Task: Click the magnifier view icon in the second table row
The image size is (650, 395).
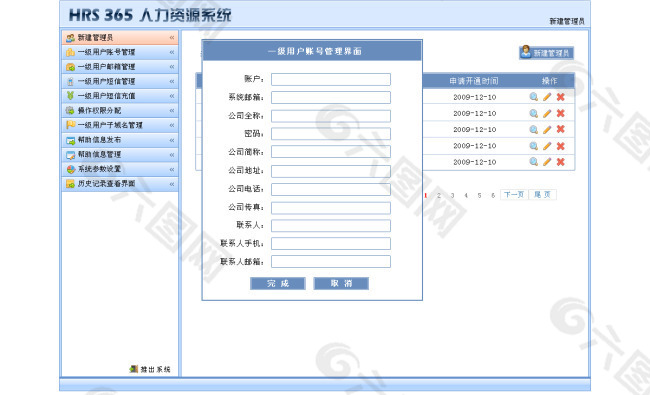Action: [534, 113]
